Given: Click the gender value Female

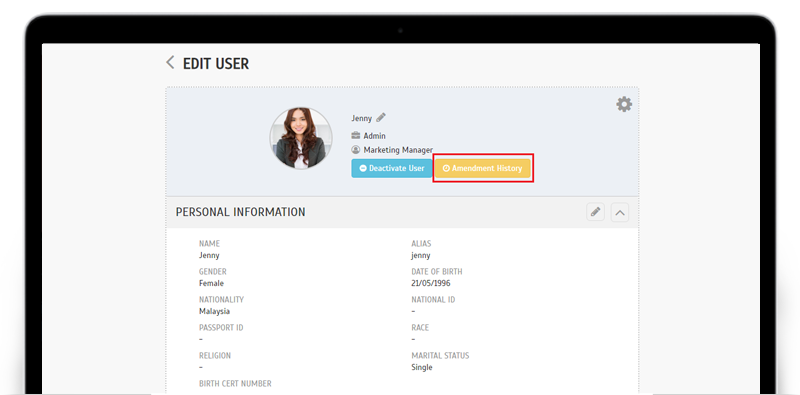Looking at the screenshot, I should point(211,283).
